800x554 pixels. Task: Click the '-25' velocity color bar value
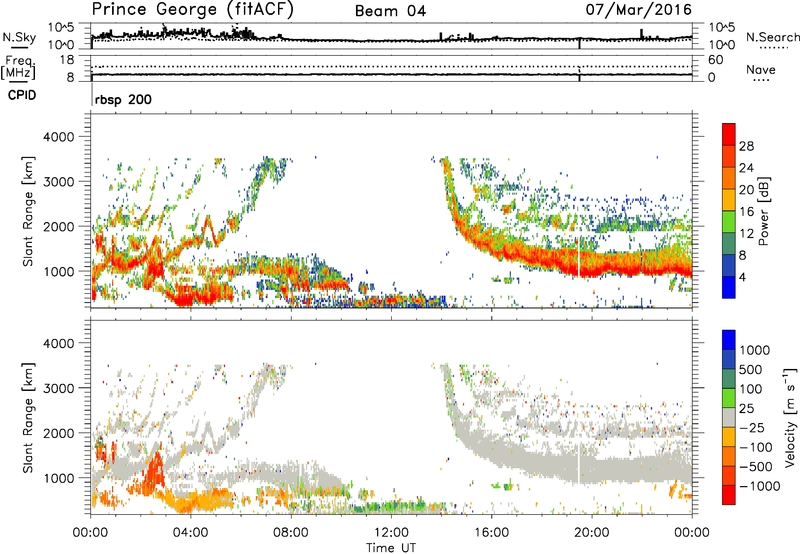tap(752, 427)
